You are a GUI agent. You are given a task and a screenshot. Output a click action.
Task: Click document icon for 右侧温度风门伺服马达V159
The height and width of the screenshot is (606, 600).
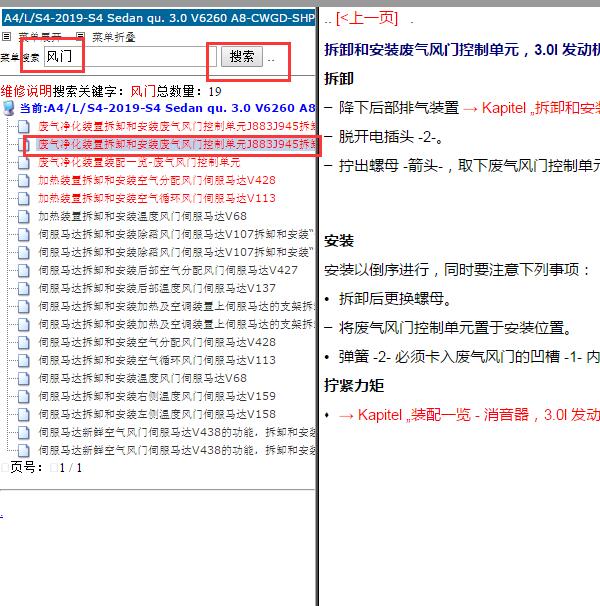[24, 397]
